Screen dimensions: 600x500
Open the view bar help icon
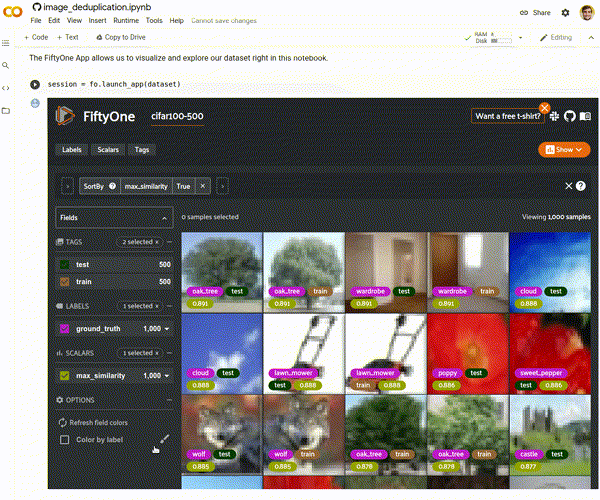[580, 186]
